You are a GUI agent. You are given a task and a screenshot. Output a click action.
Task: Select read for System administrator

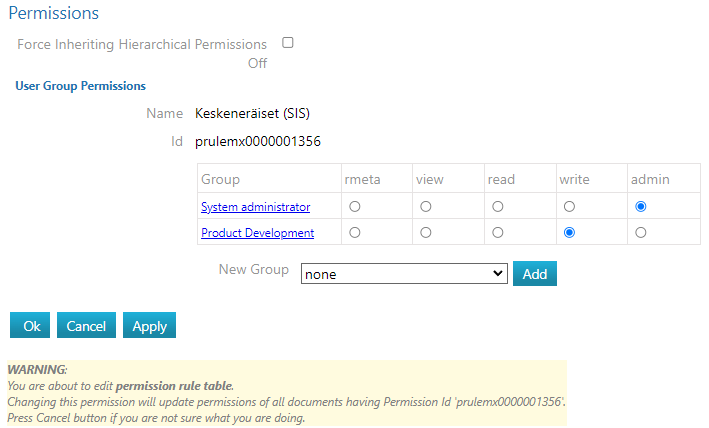[x=498, y=207]
